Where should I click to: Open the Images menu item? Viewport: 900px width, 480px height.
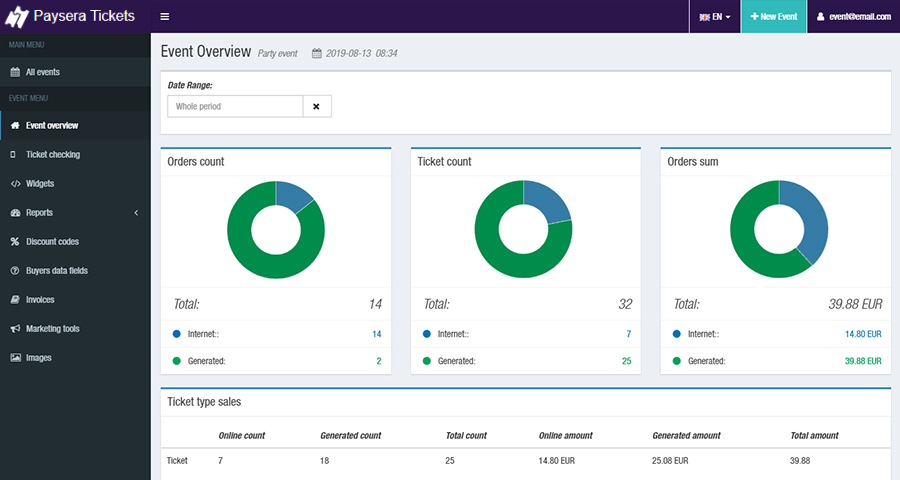point(38,358)
